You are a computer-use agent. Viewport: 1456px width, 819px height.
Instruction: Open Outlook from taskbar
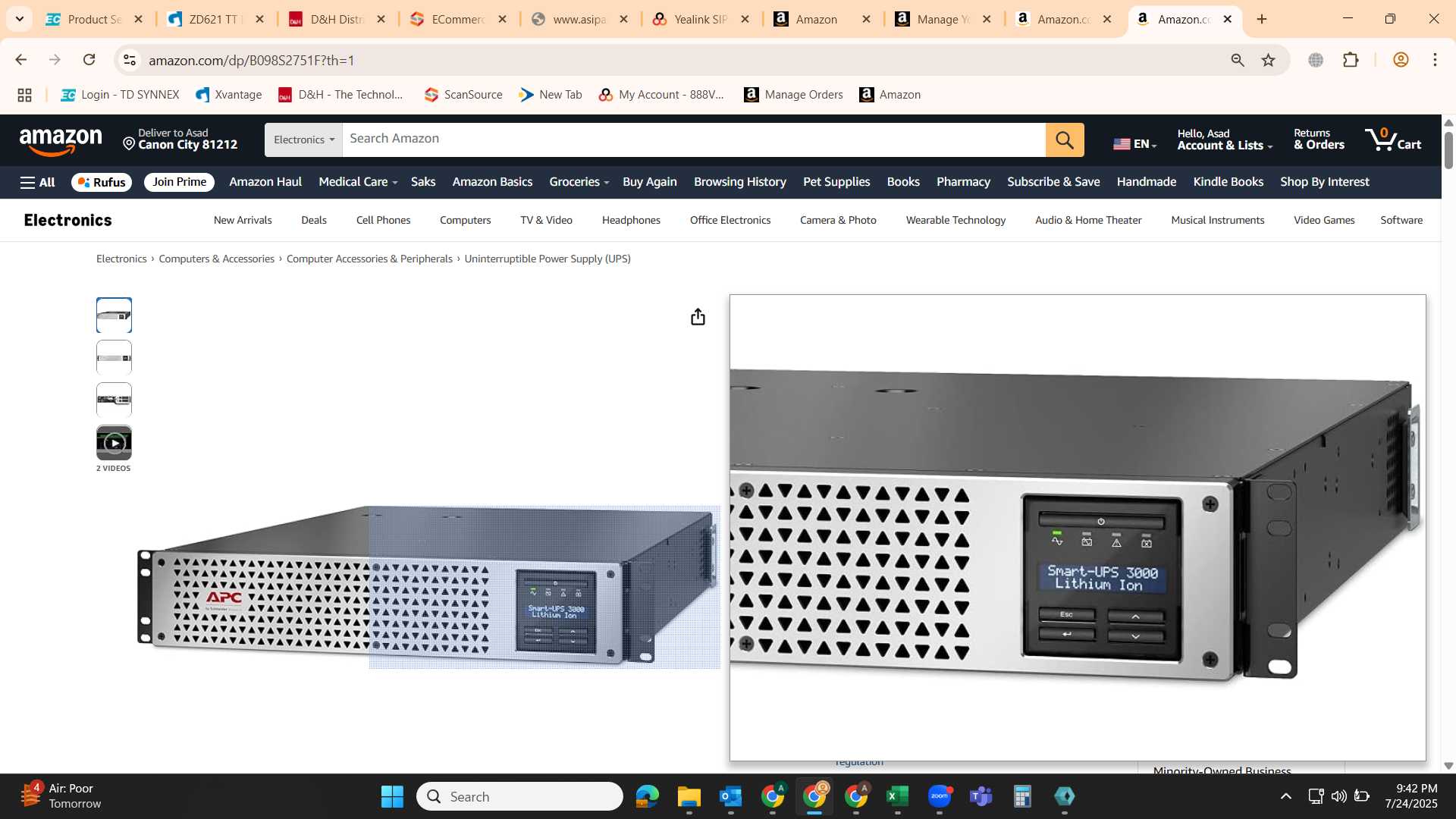point(730,796)
